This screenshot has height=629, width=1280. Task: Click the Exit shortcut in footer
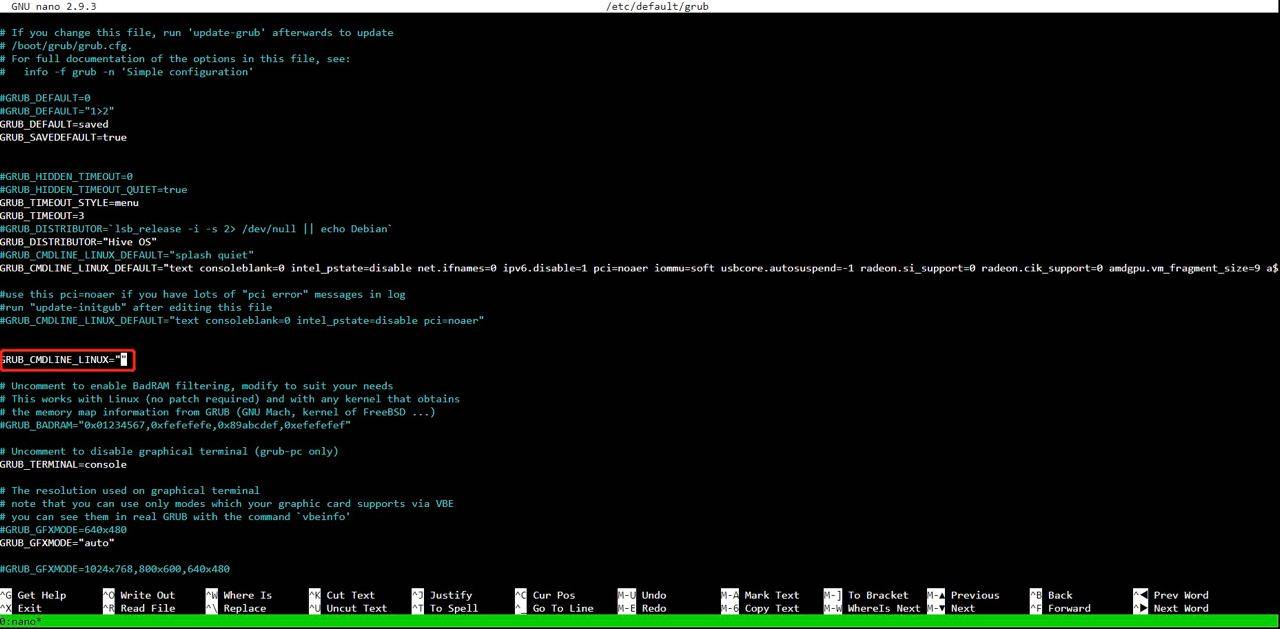[29, 608]
